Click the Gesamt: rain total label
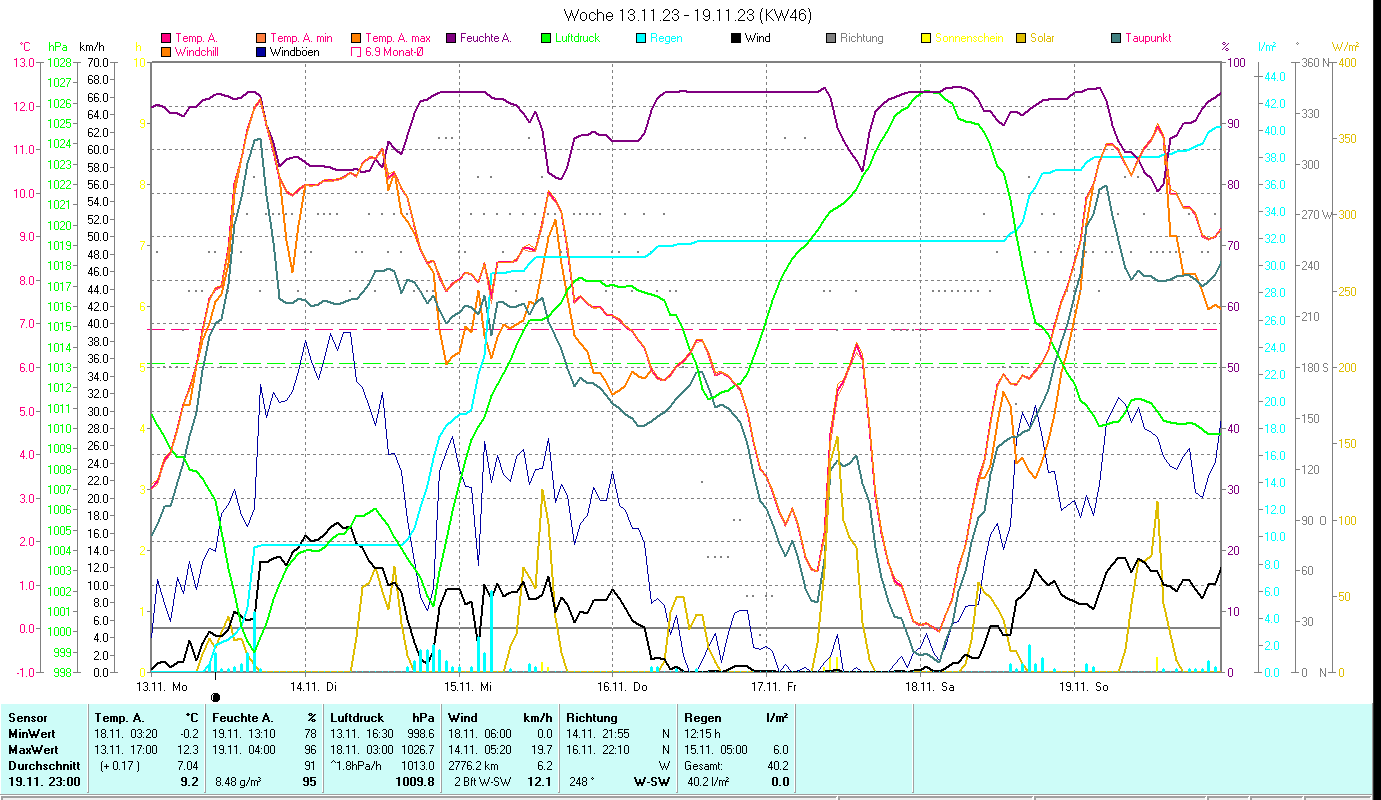This screenshot has width=1381, height=800. click(x=705, y=766)
